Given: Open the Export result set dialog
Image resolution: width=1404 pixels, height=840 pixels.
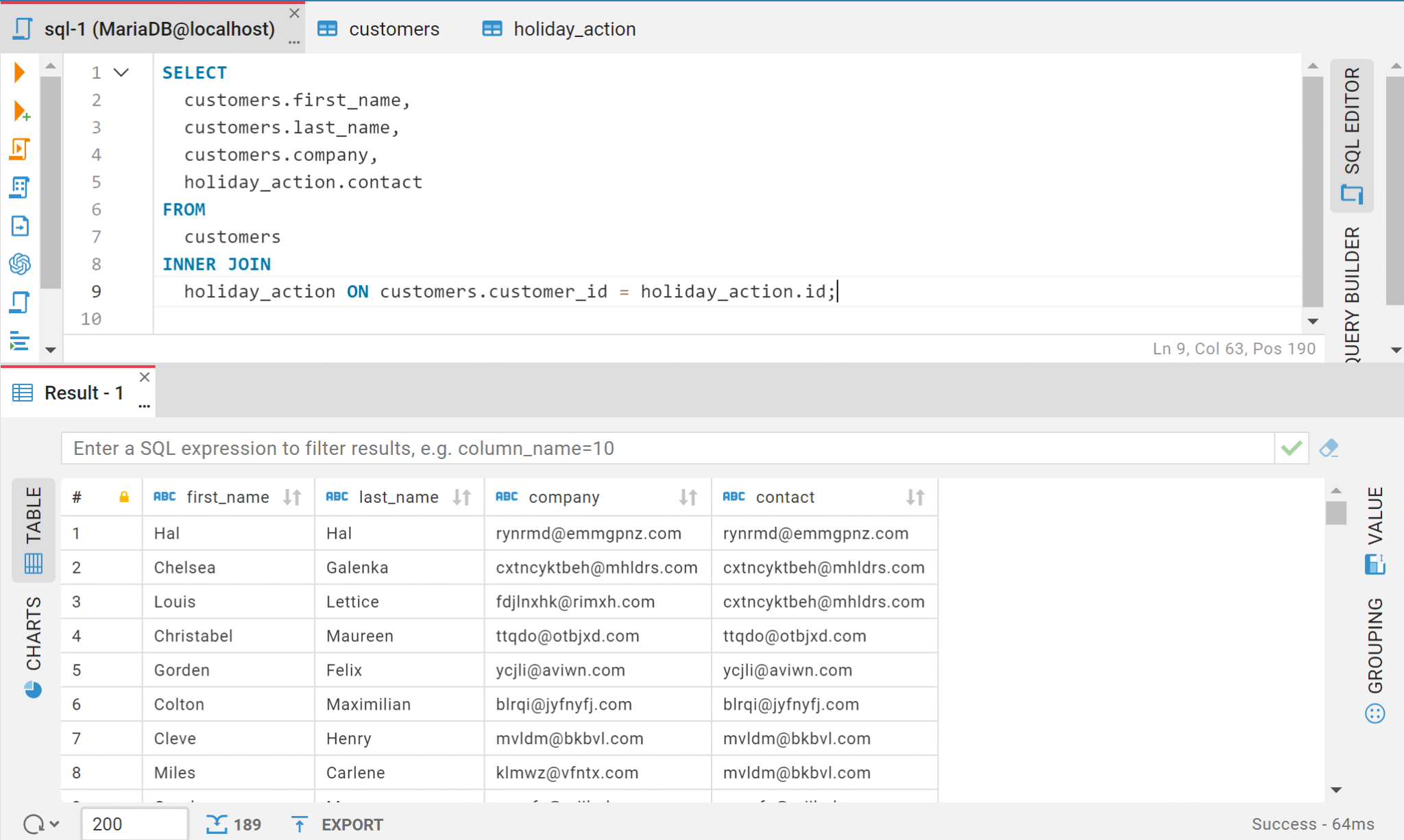Looking at the screenshot, I should (x=336, y=824).
